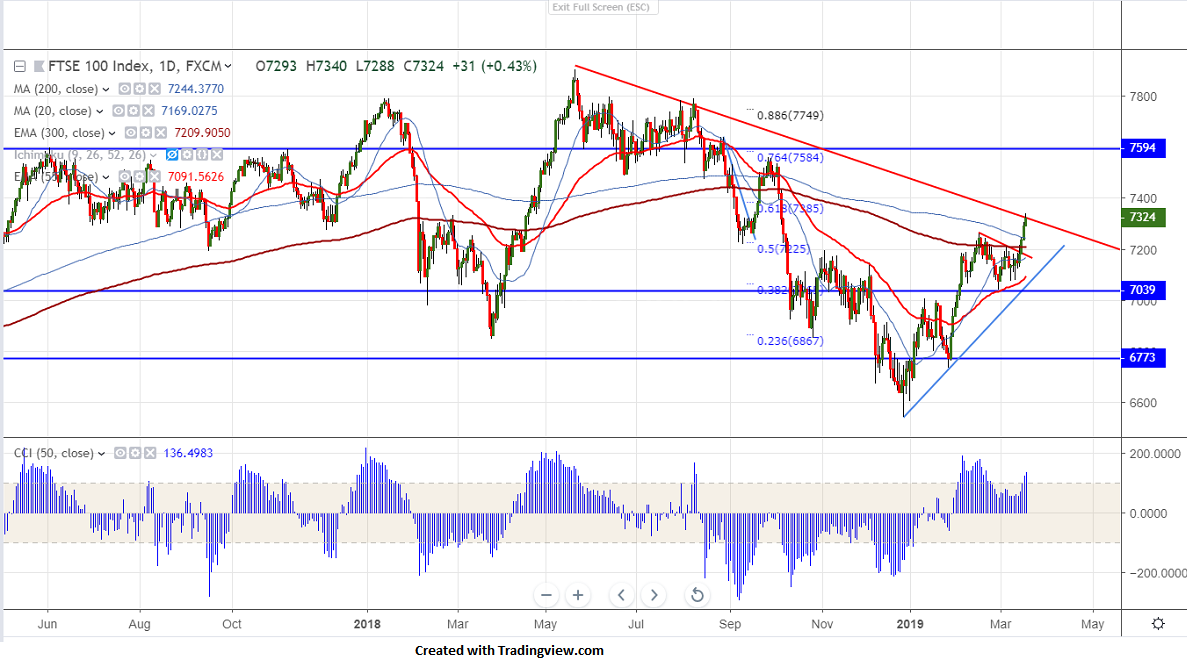Image resolution: width=1187 pixels, height=663 pixels.
Task: Expand the Ichimoku (9, 26, 52, 26) dropdown arrow
Action: [x=153, y=155]
